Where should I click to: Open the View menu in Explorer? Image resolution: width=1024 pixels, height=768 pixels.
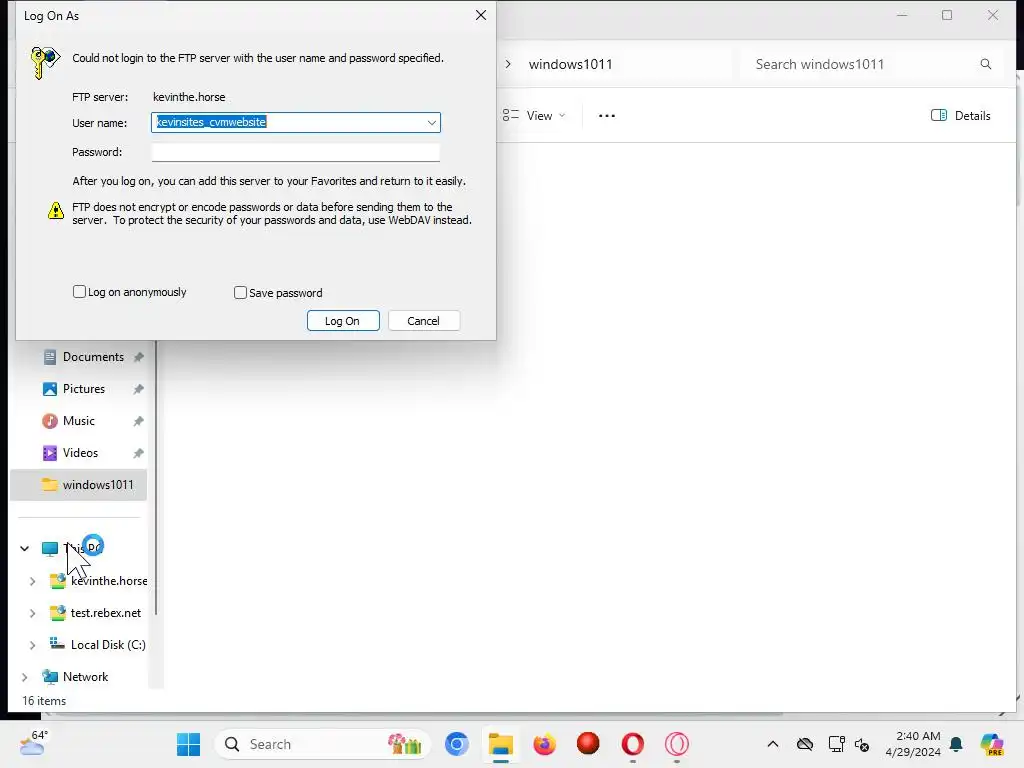535,116
